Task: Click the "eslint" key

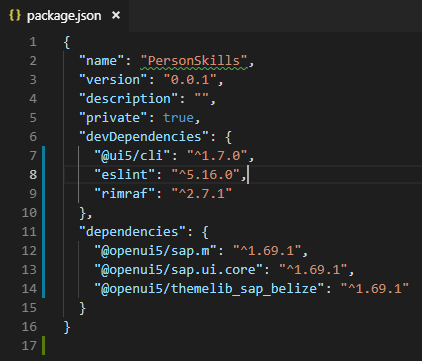Action: [x=125, y=175]
